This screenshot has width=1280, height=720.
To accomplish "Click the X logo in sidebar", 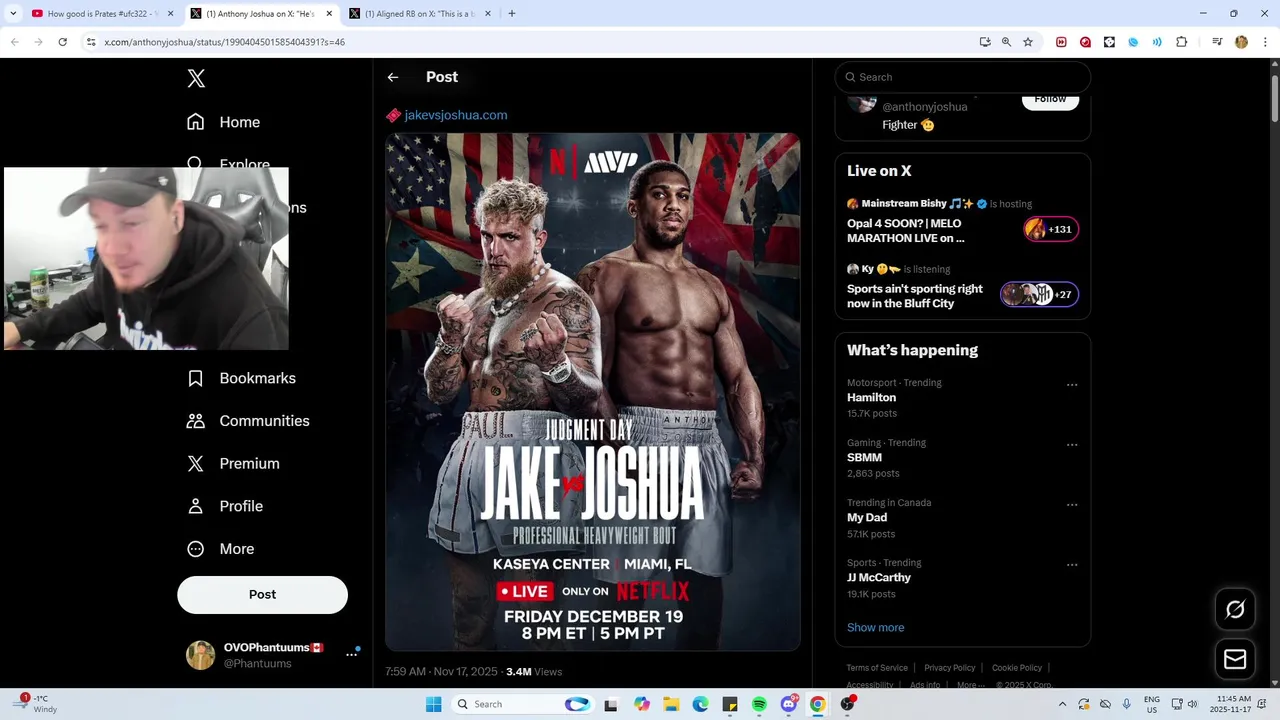I will click(196, 79).
